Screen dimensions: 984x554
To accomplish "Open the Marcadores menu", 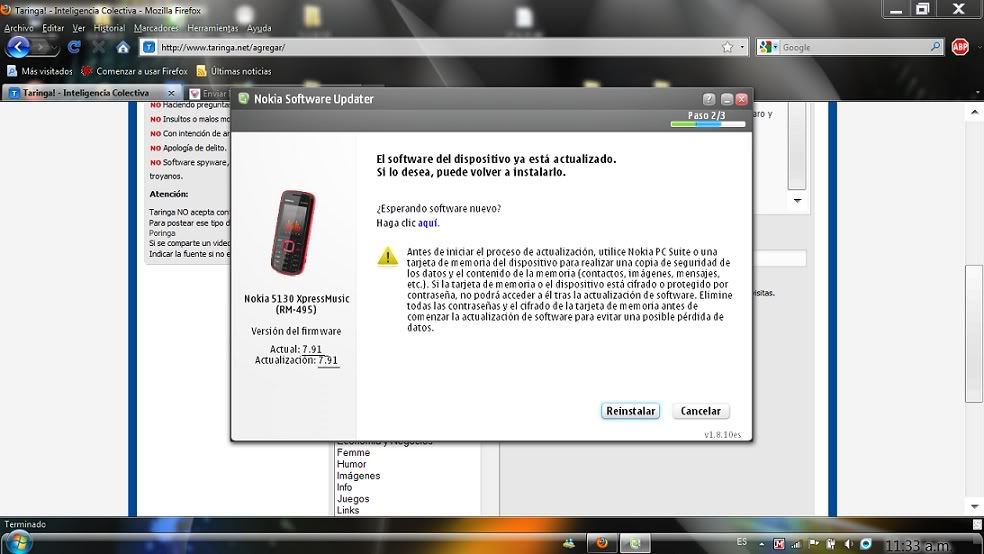I will click(156, 28).
